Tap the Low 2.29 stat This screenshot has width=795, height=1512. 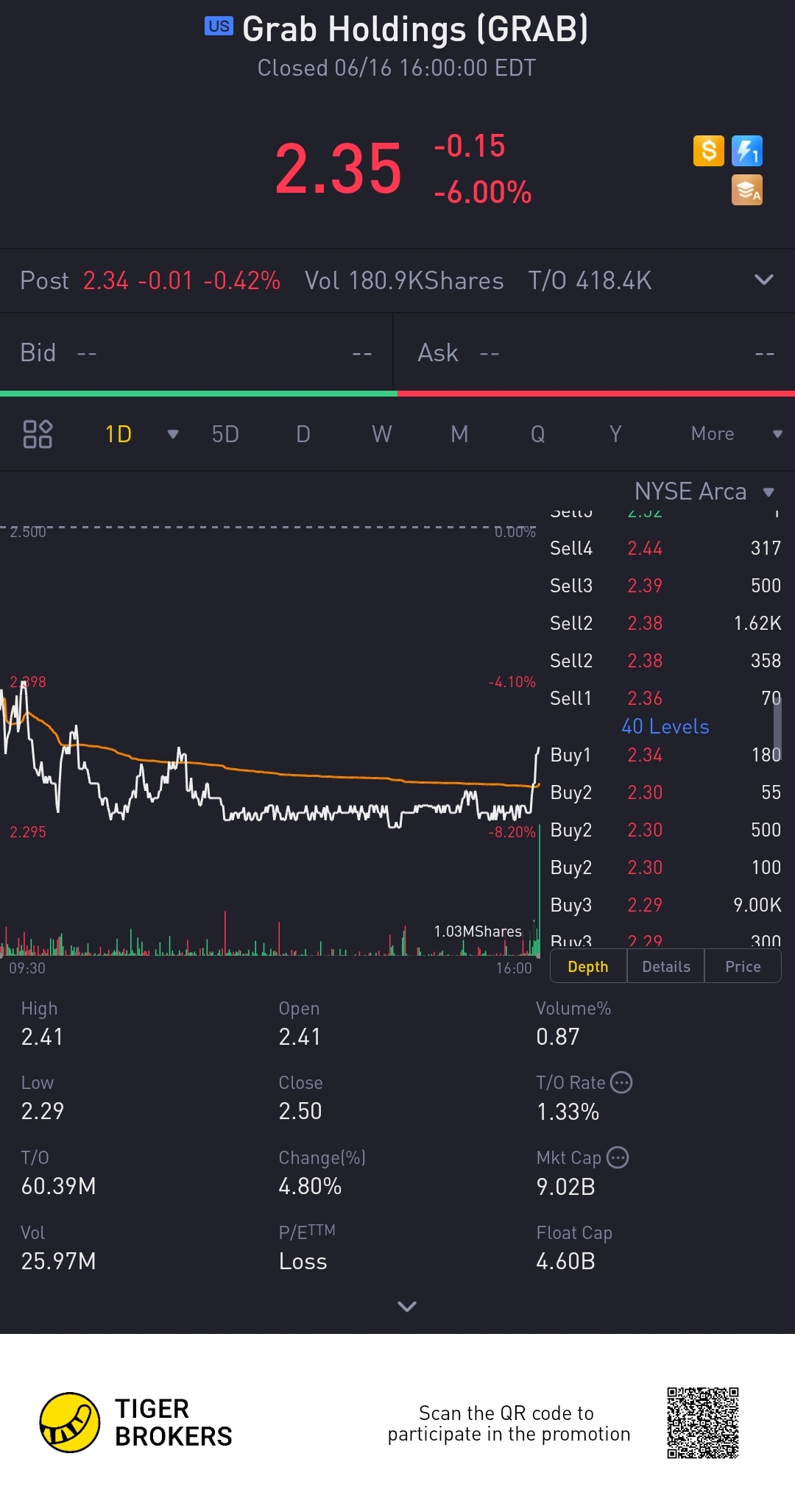43,1098
